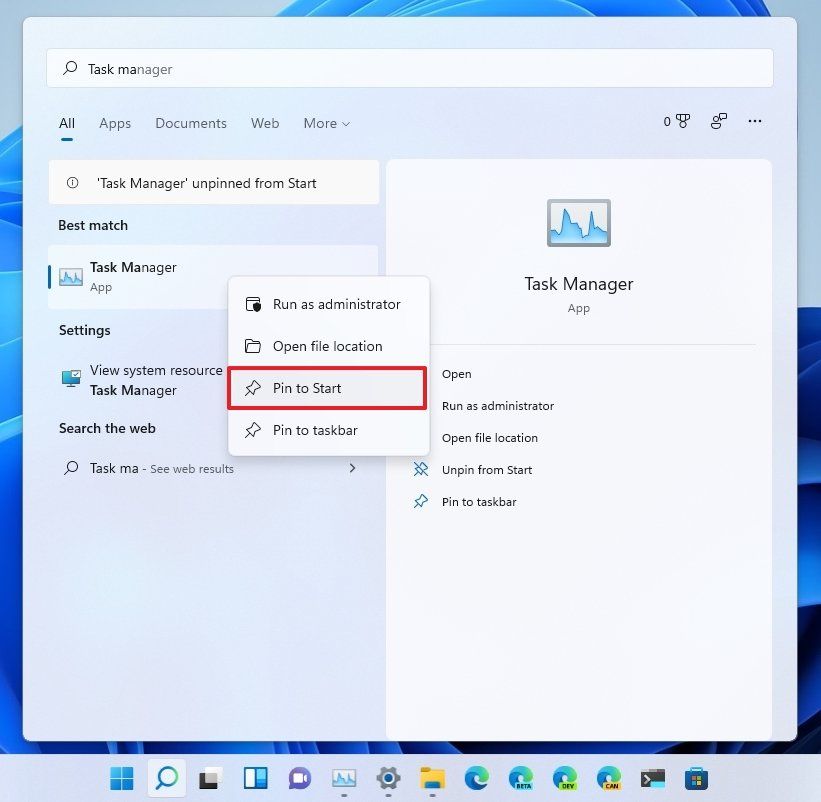Open account options via profile icon
Screen dimensions: 821x802
pos(717,121)
